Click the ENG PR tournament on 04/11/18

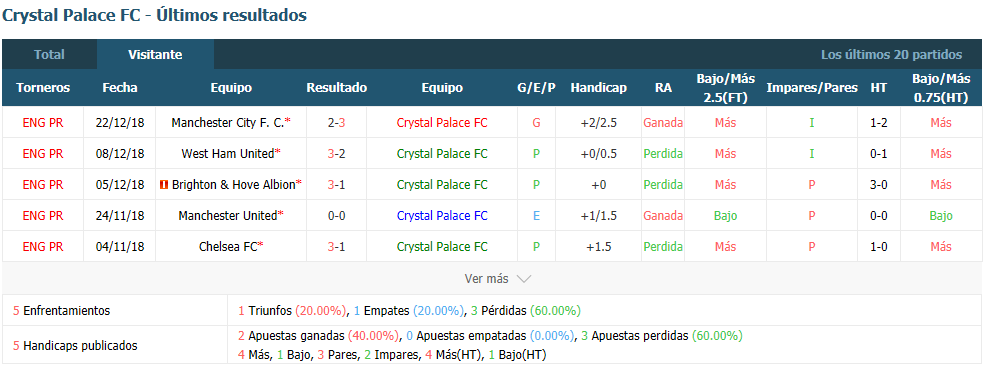point(43,247)
